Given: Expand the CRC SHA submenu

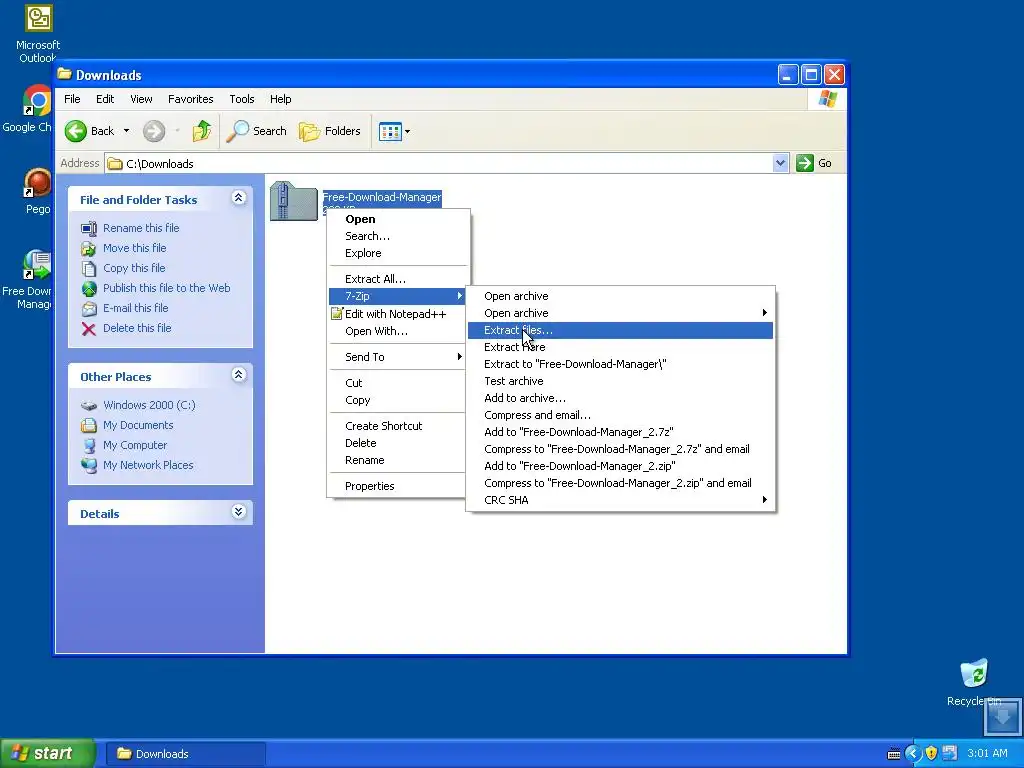Looking at the screenshot, I should [x=620, y=500].
